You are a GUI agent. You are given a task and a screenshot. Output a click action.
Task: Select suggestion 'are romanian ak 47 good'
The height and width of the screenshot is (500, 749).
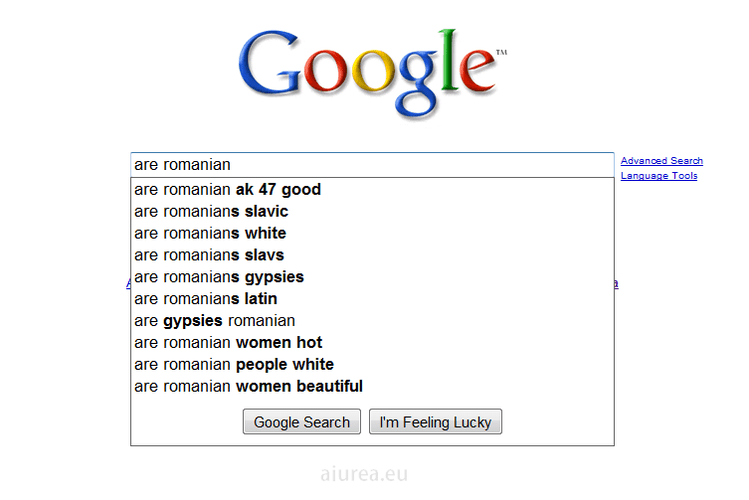372,190
